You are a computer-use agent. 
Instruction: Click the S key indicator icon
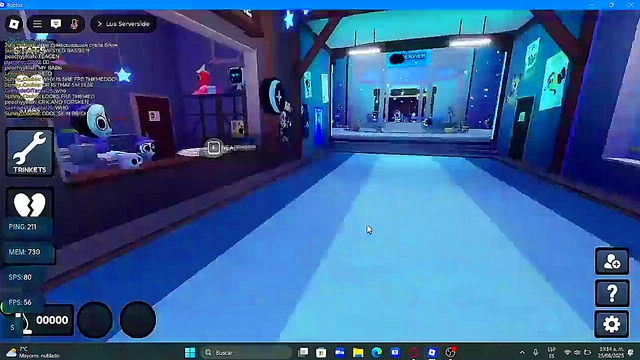pos(12,327)
